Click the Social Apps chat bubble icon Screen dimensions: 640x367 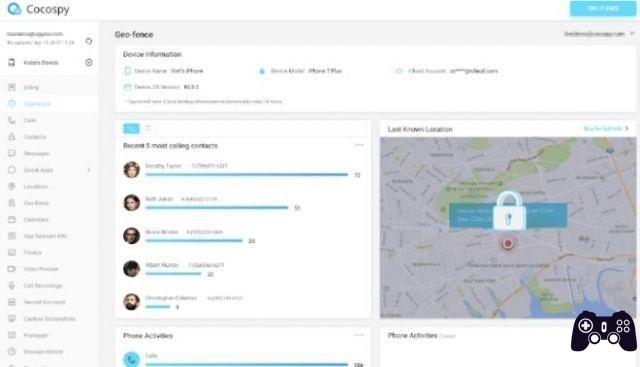point(12,170)
